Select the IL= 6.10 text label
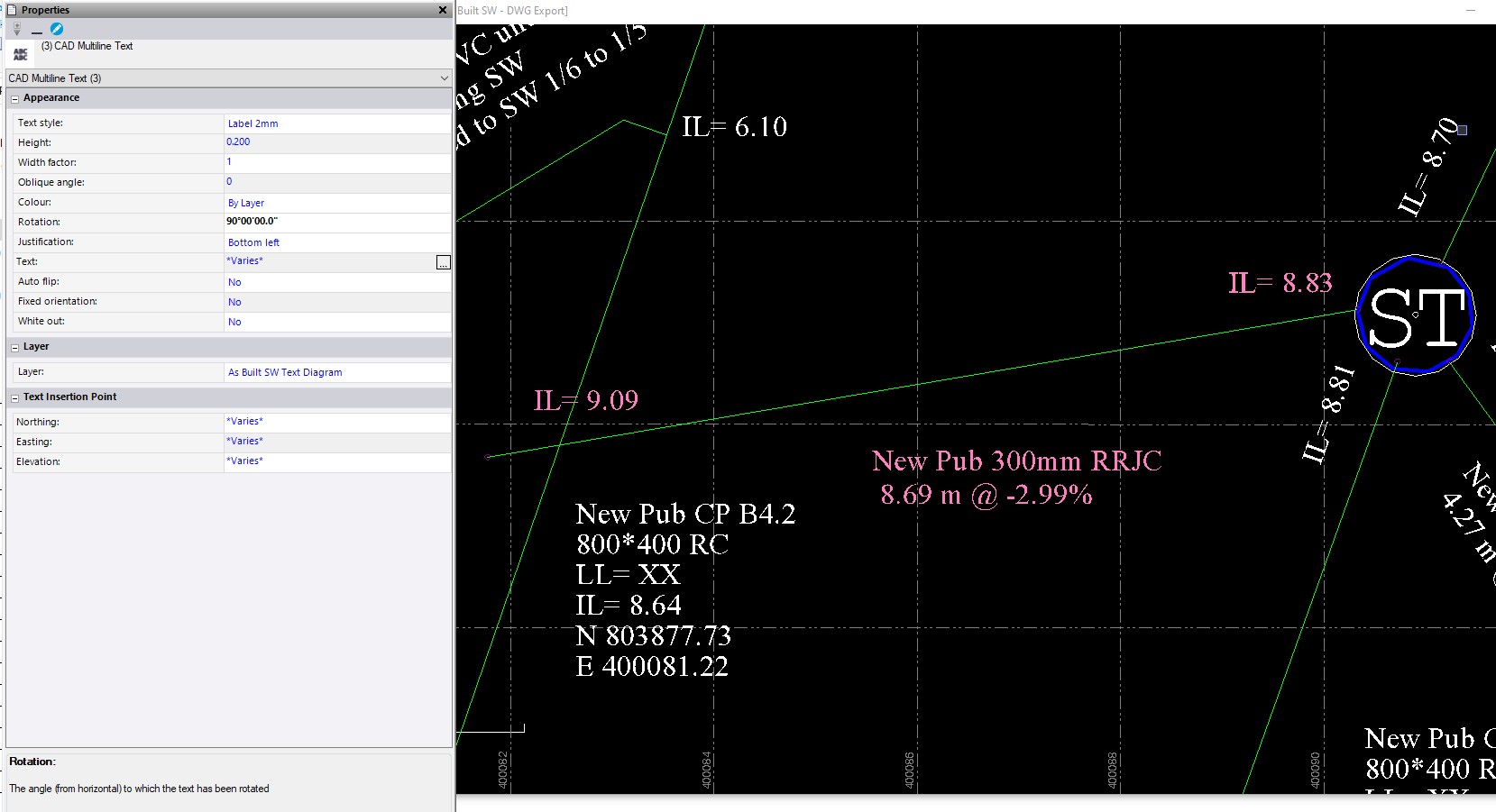 735,127
